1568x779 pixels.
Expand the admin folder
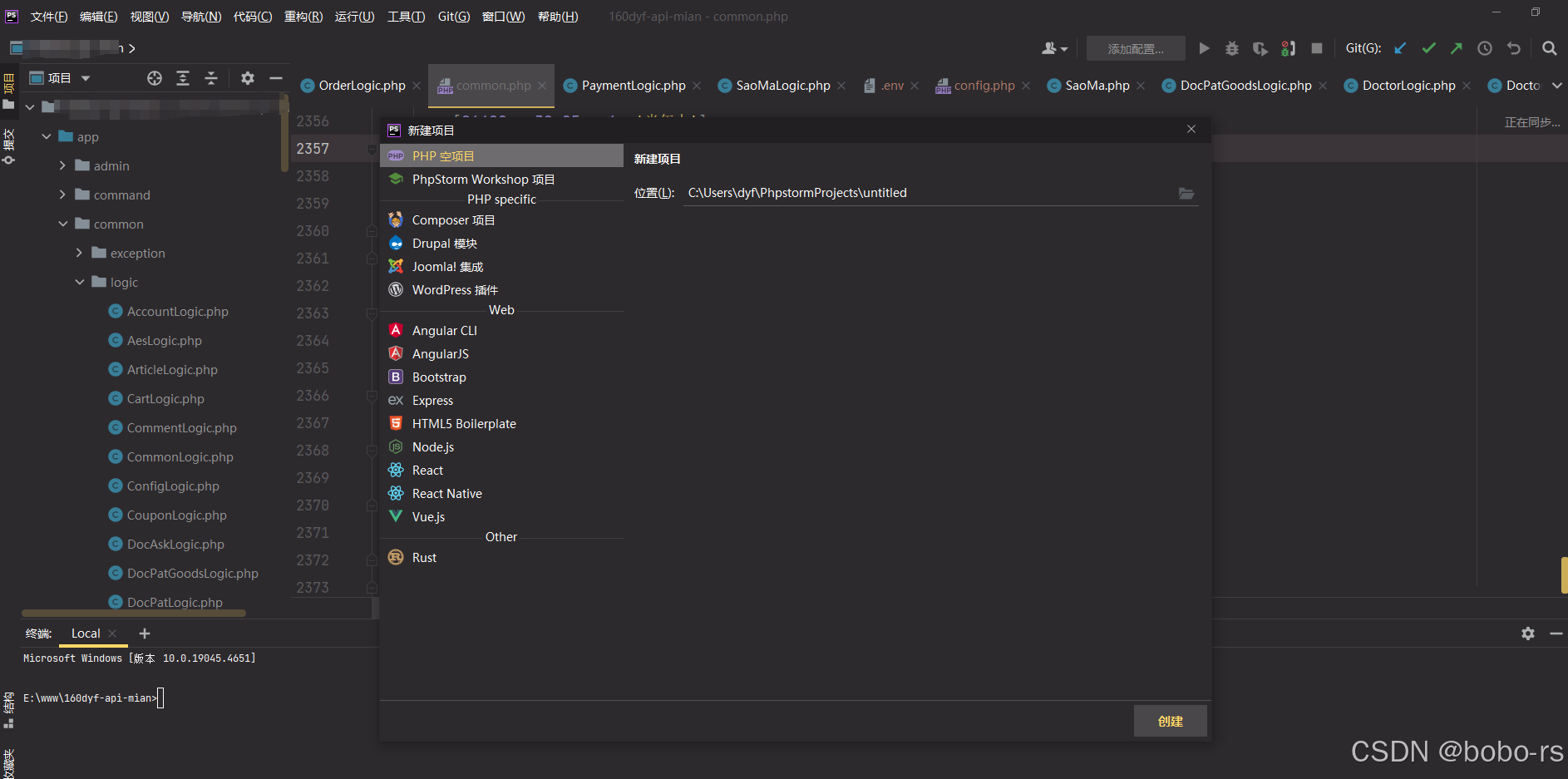point(63,165)
